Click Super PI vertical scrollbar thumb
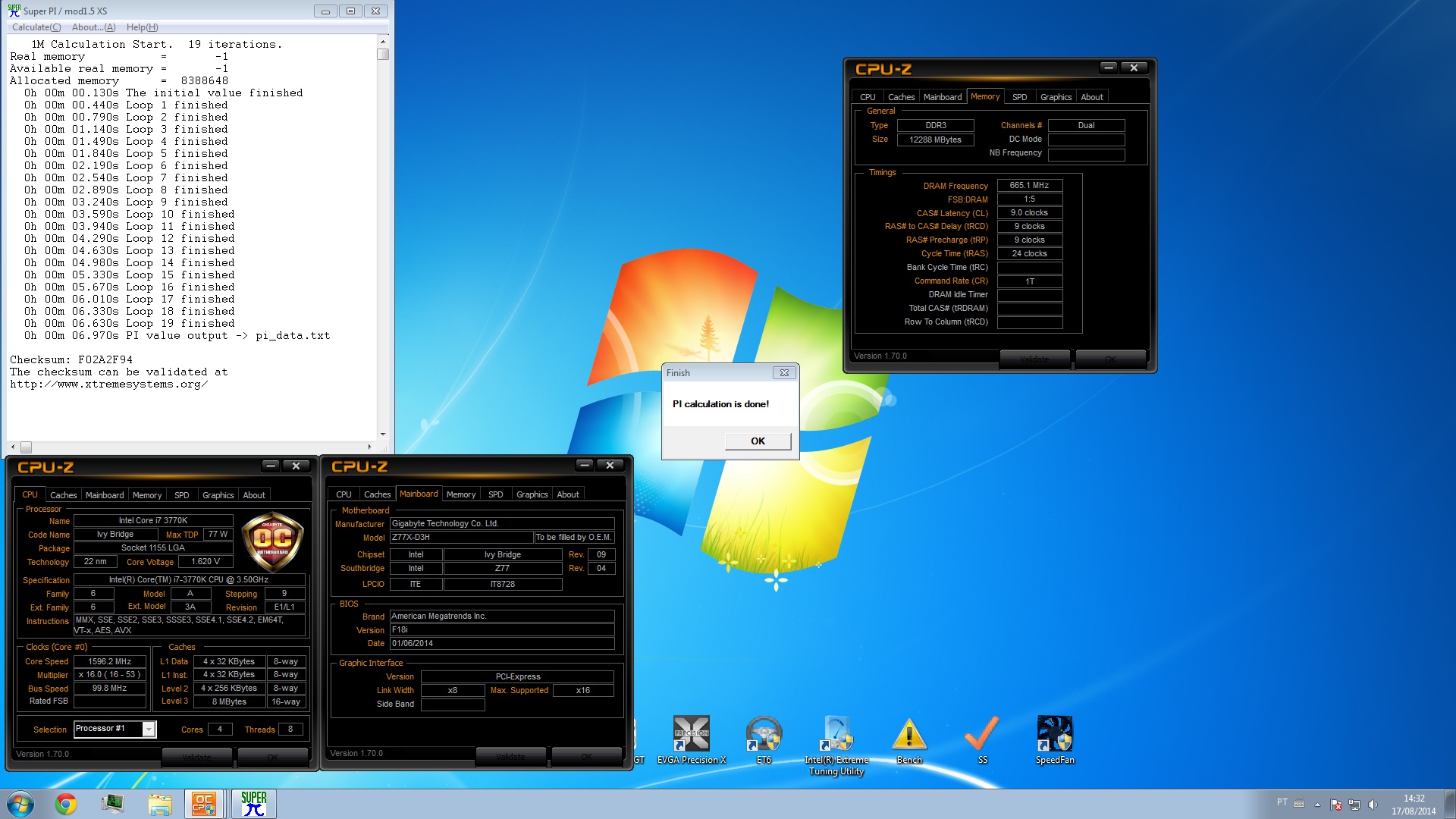 click(x=383, y=55)
